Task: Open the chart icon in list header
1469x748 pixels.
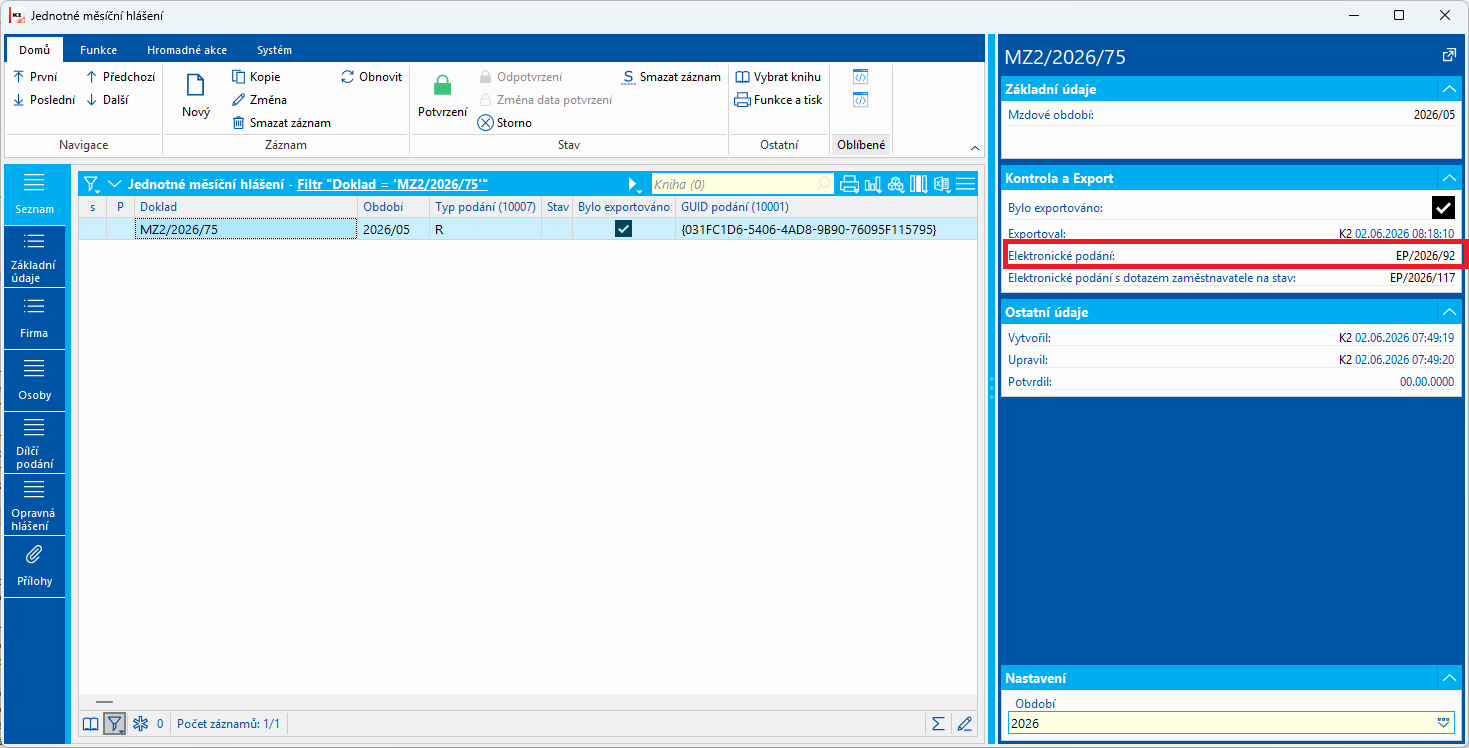Action: tap(872, 184)
